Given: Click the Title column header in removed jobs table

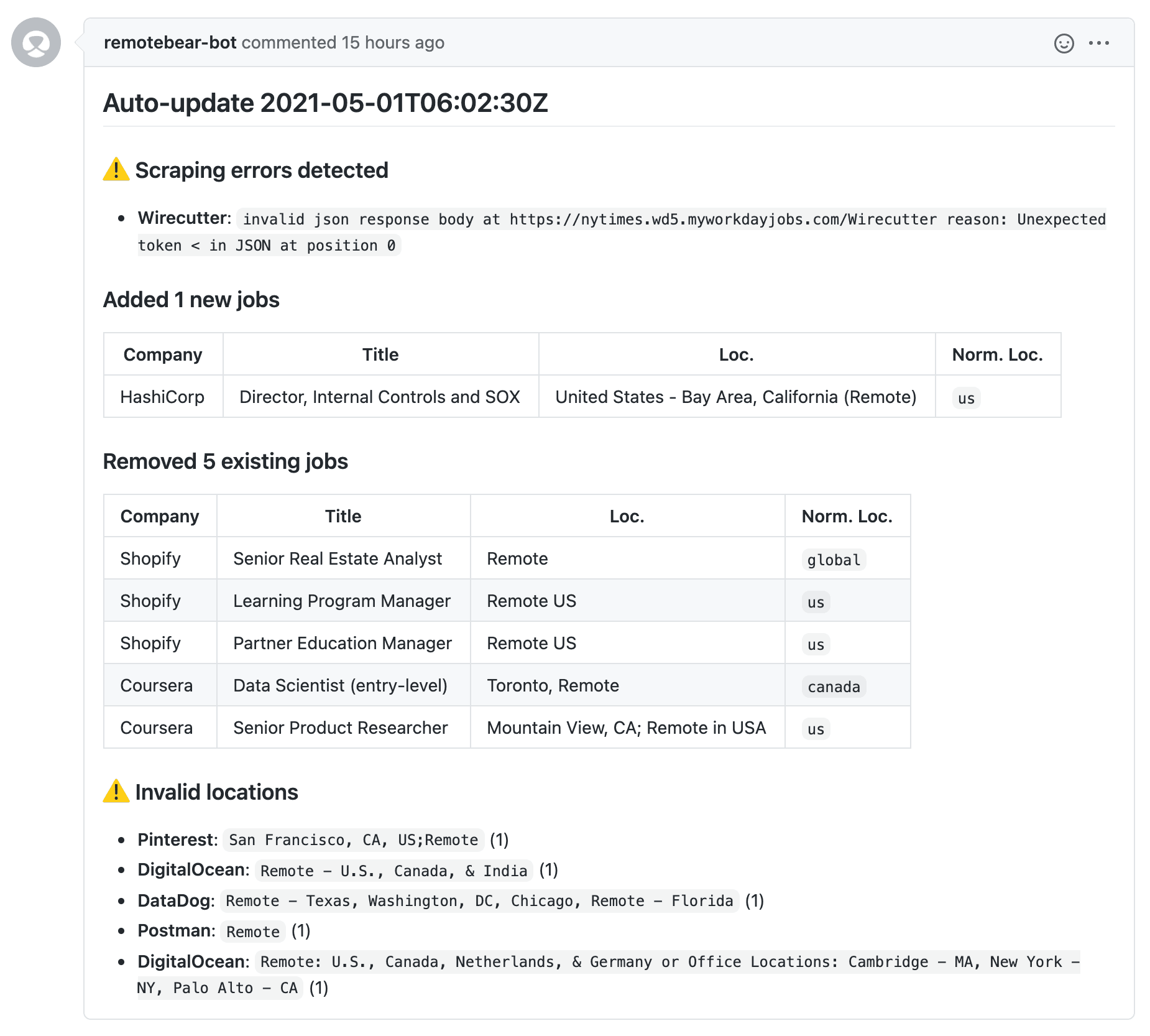Looking at the screenshot, I should [x=343, y=516].
